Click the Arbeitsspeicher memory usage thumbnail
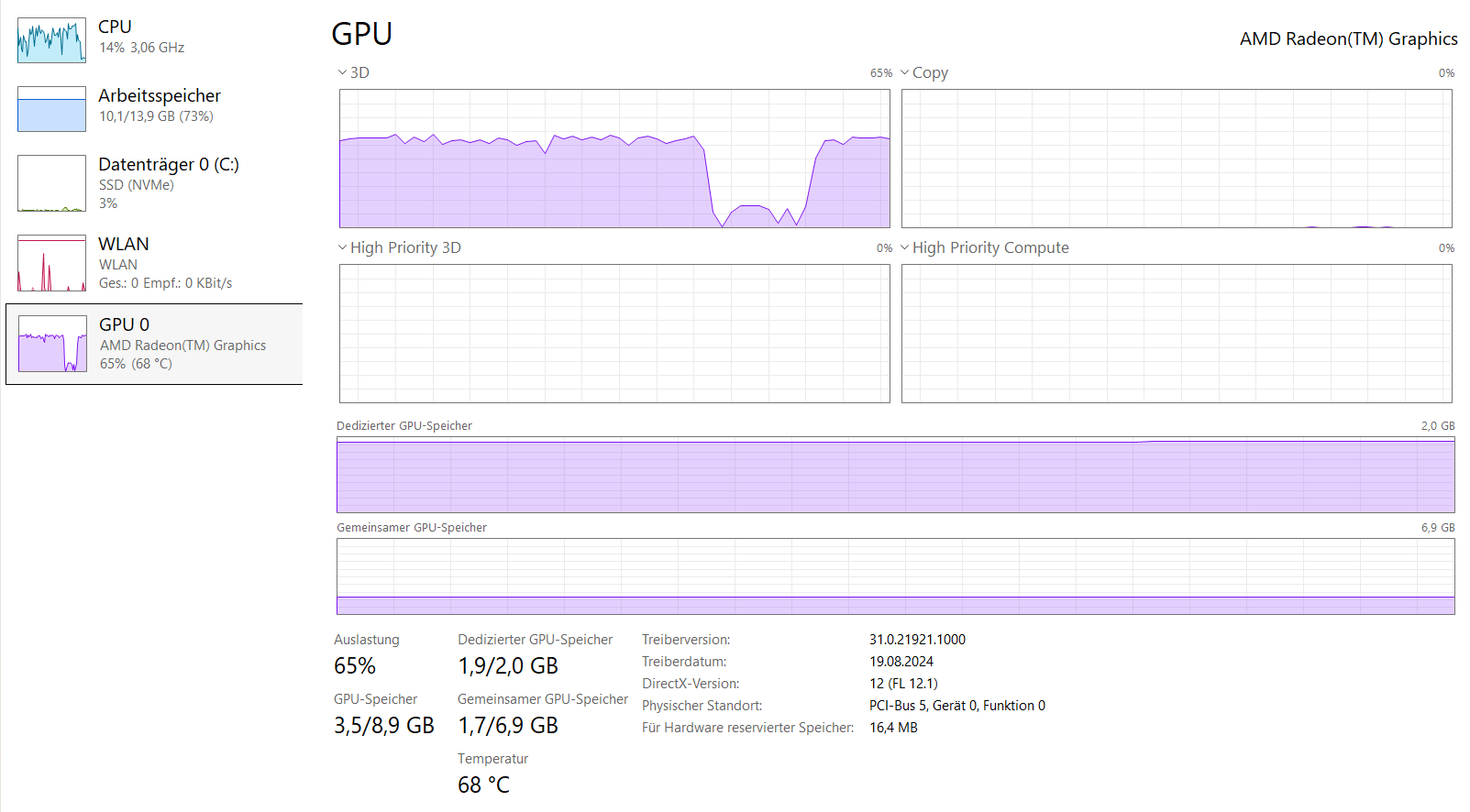1470x812 pixels. [x=51, y=109]
